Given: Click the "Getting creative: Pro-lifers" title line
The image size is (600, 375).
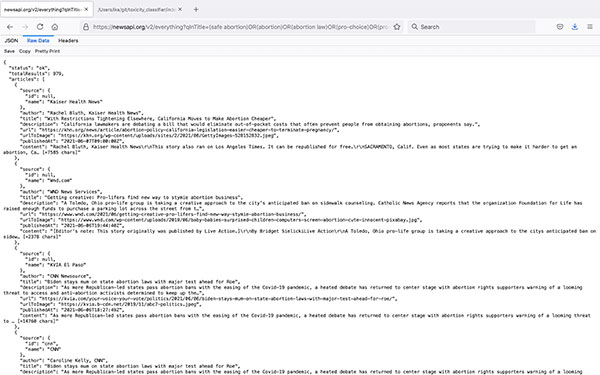Looking at the screenshot, I should (131, 197).
